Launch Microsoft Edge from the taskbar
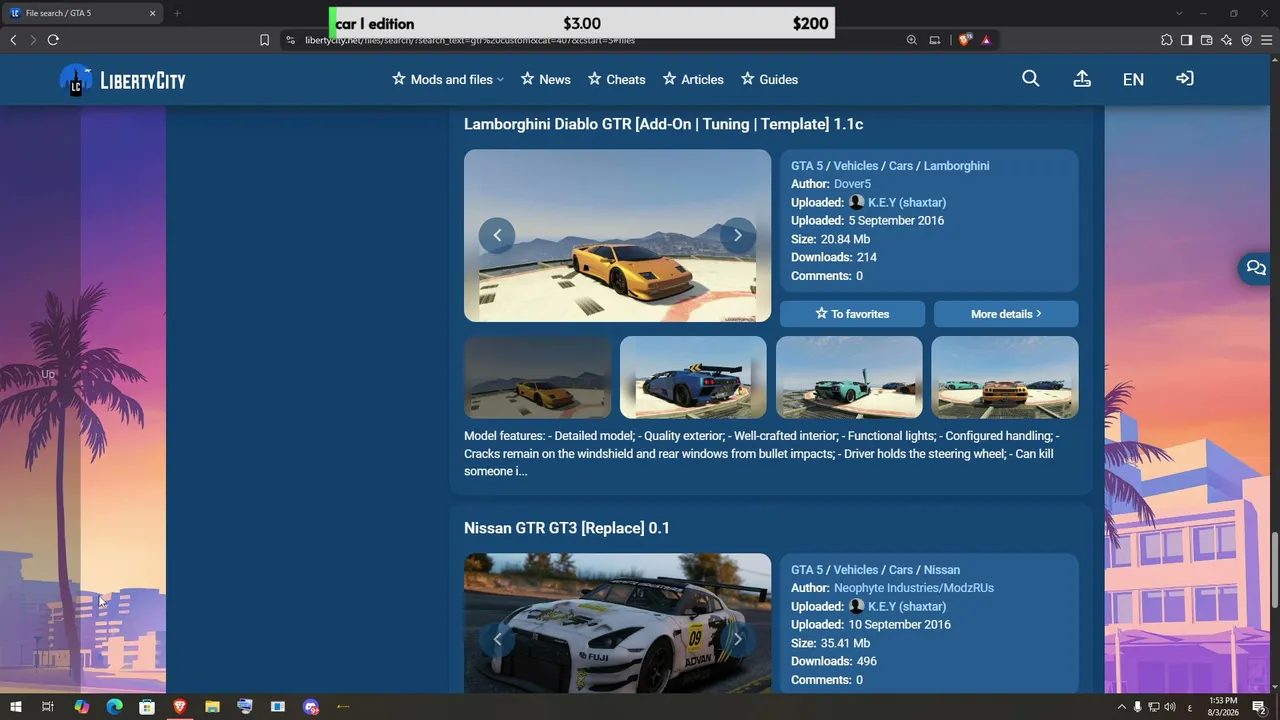 tap(114, 707)
